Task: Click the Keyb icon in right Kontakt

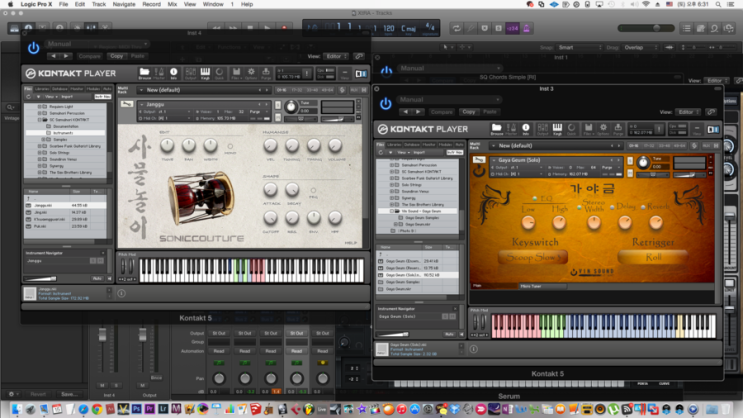Action: click(555, 129)
